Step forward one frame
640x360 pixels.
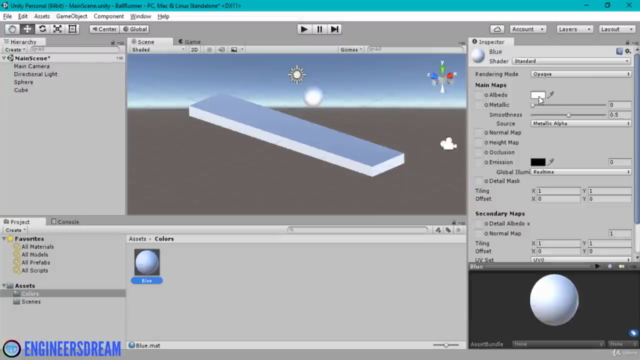pos(334,29)
